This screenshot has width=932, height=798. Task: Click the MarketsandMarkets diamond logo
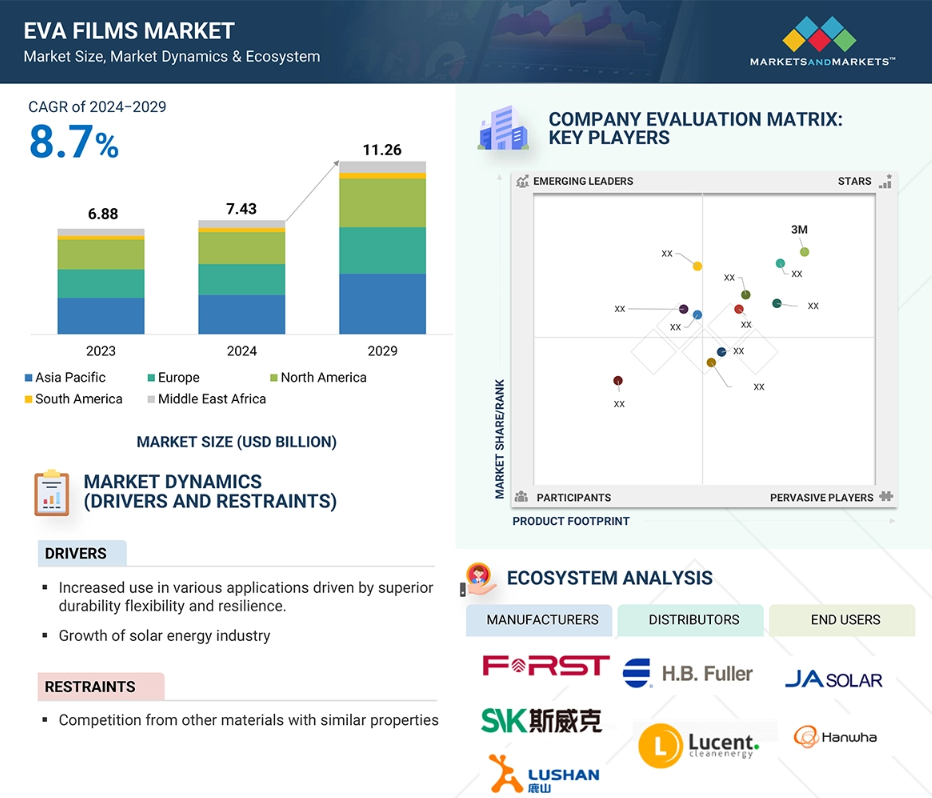(x=819, y=33)
